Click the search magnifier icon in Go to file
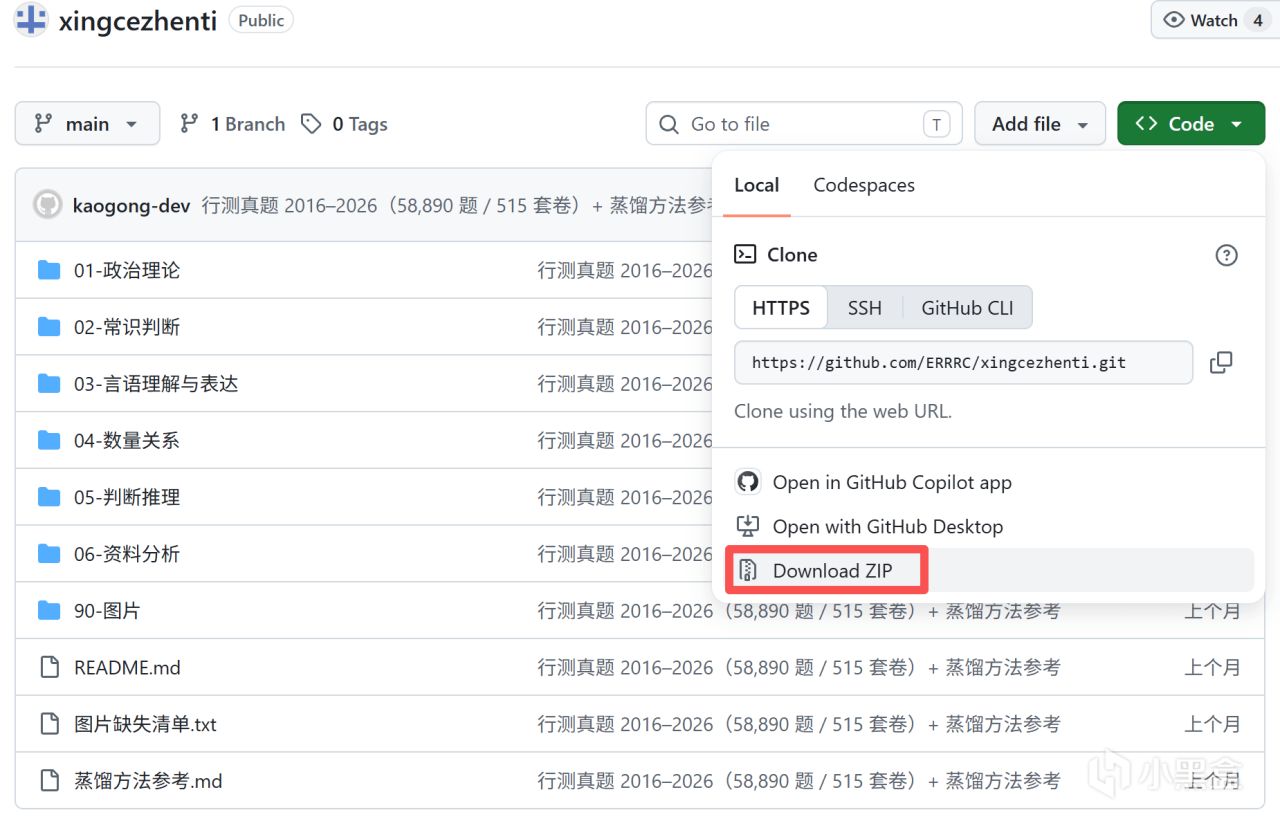This screenshot has width=1280, height=819. 669,124
